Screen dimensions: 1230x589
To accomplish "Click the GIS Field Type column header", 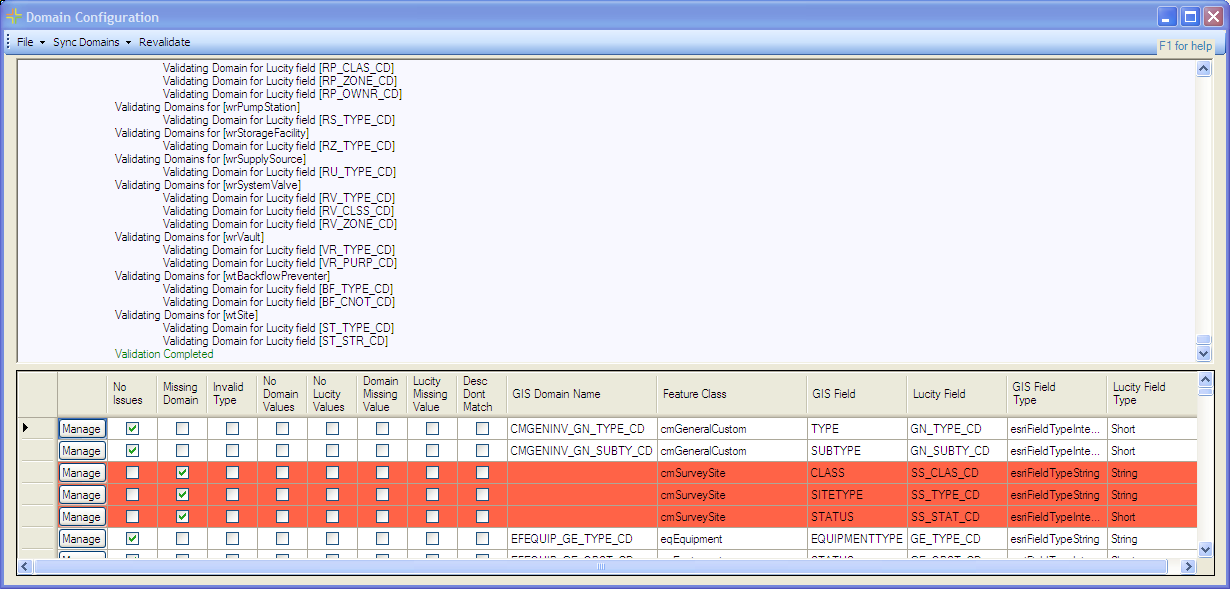I will point(1057,394).
